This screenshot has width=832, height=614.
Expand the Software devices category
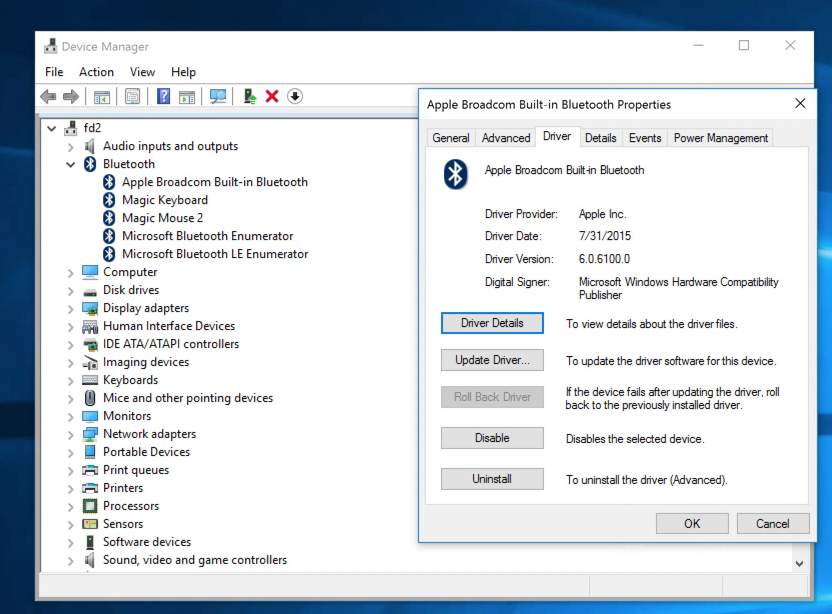[71, 542]
